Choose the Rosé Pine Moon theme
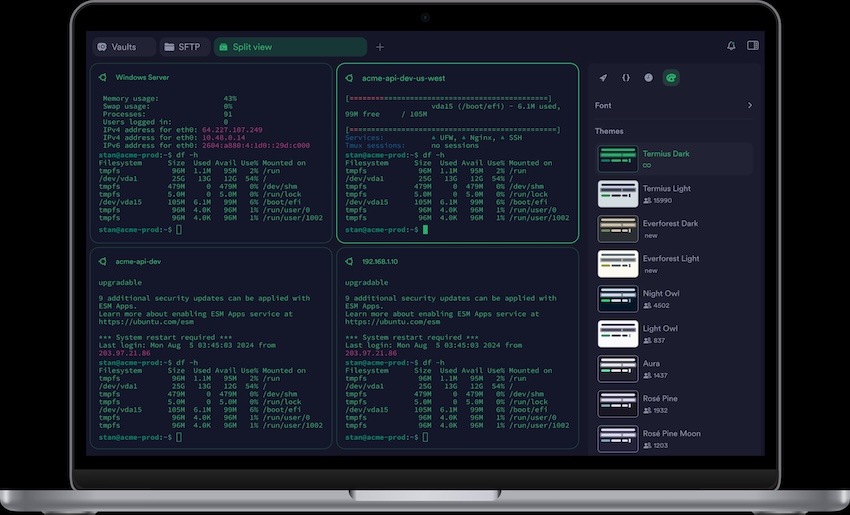 672,439
